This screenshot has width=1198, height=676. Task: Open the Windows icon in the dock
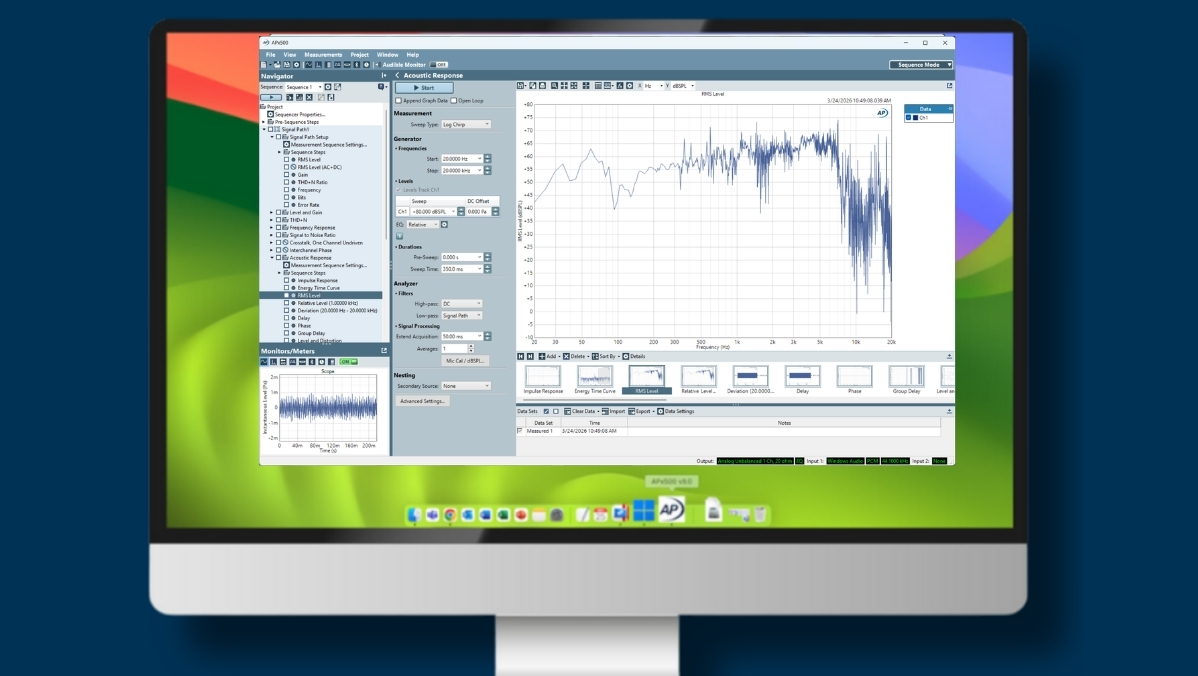[644, 511]
